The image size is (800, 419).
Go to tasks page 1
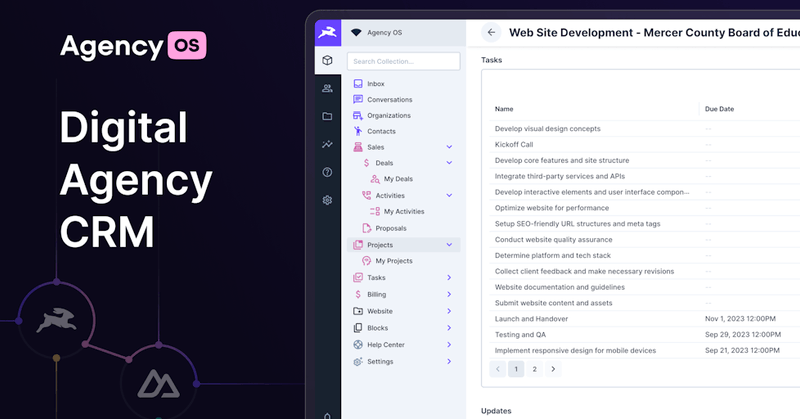(516, 369)
